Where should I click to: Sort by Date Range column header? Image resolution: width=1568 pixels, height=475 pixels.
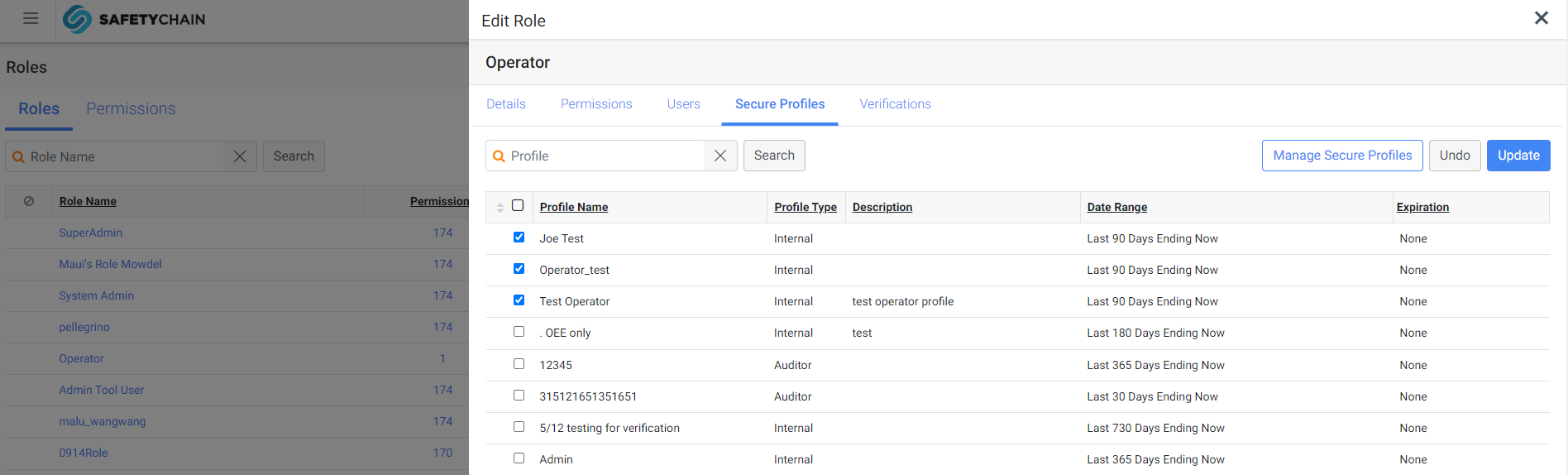[1117, 207]
